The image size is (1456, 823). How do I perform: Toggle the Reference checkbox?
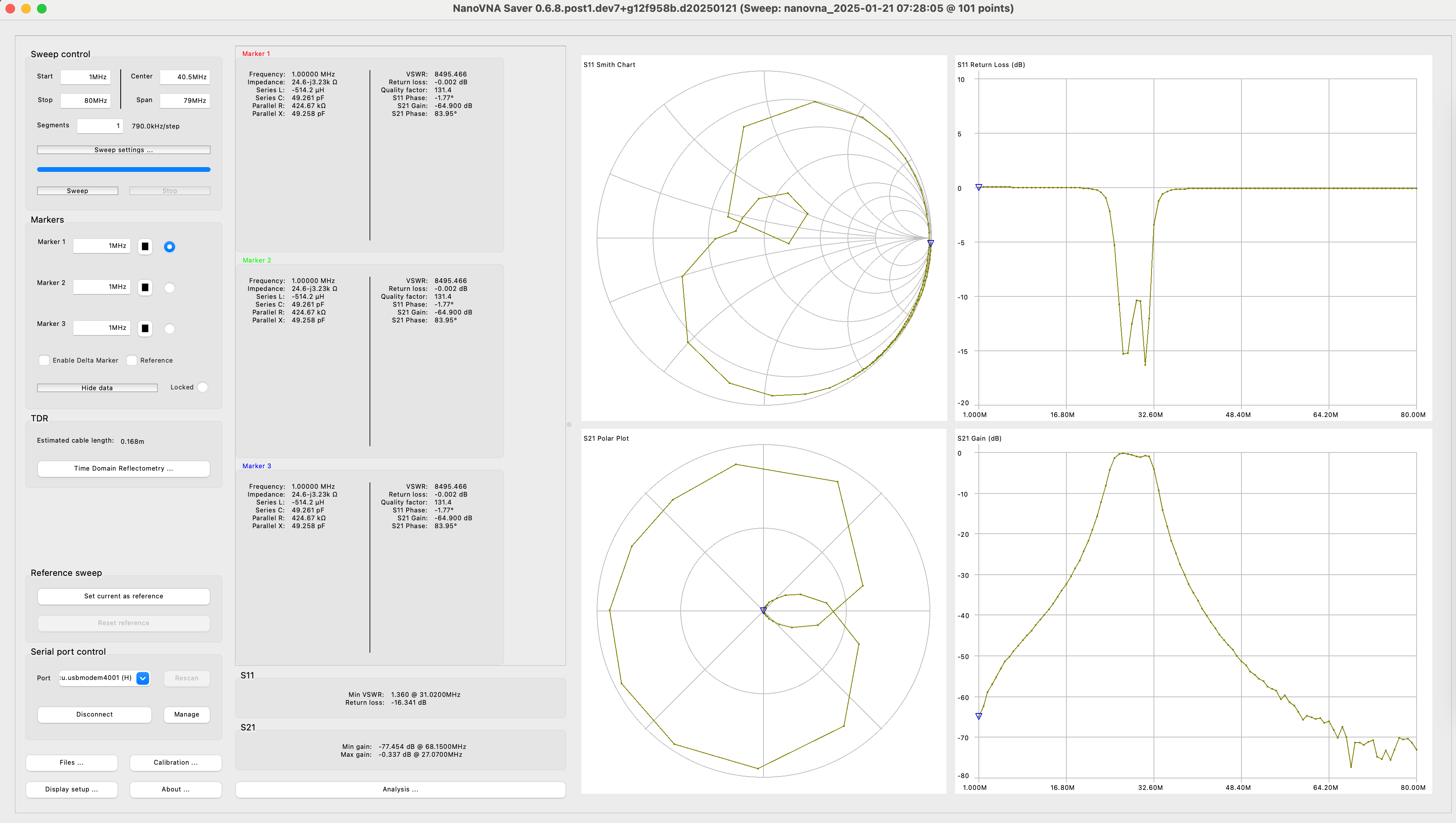point(132,360)
